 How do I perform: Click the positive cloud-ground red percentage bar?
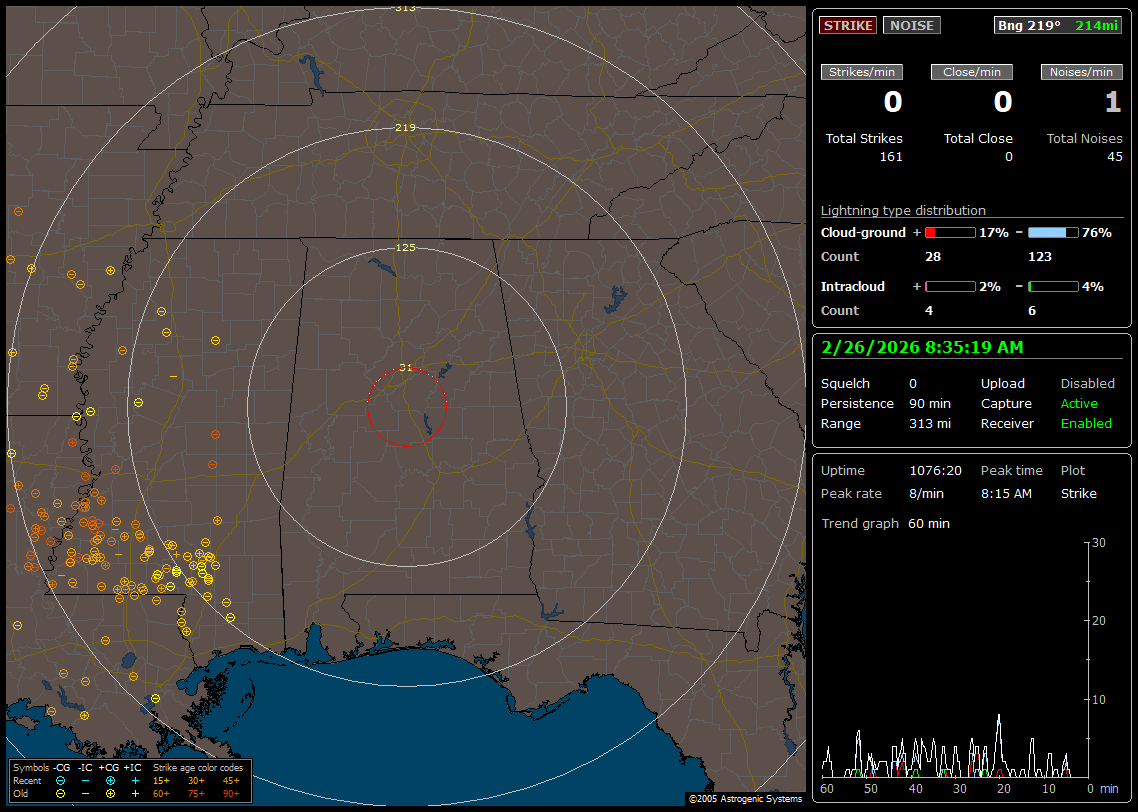(949, 233)
